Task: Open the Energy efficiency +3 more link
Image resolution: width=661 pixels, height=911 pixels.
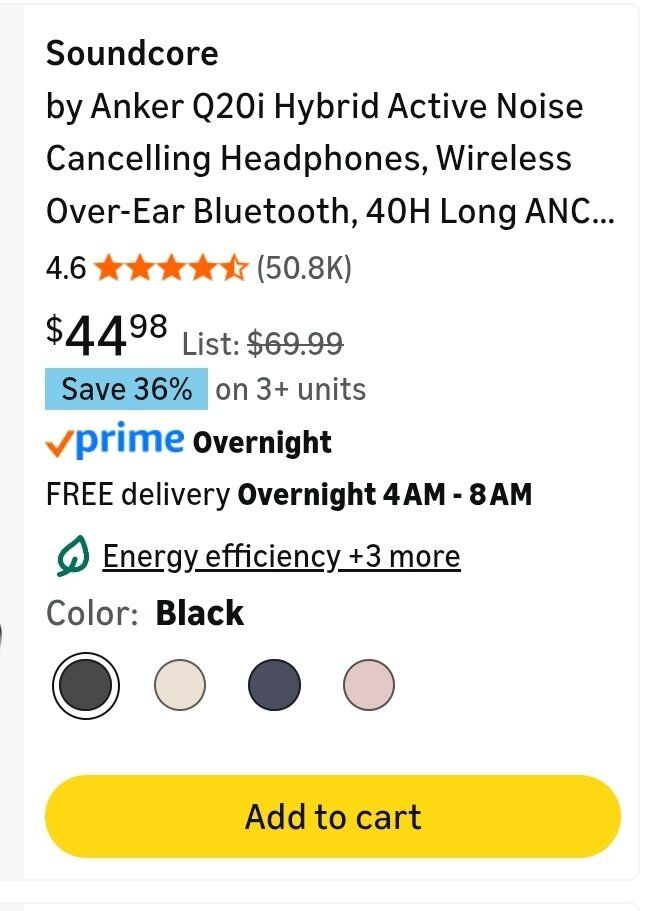Action: click(281, 556)
